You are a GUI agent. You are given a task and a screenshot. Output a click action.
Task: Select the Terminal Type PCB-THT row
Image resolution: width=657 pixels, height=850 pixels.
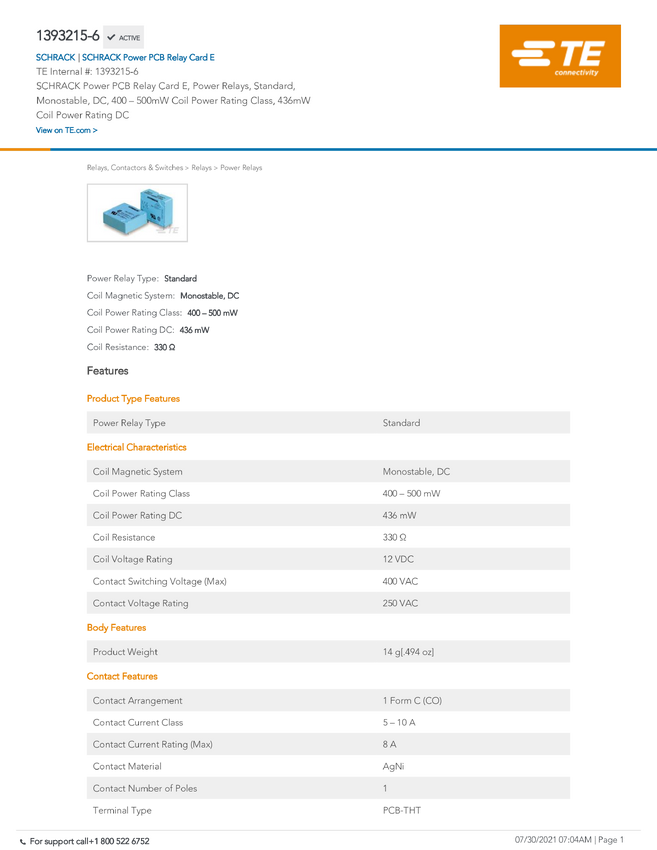(x=328, y=810)
